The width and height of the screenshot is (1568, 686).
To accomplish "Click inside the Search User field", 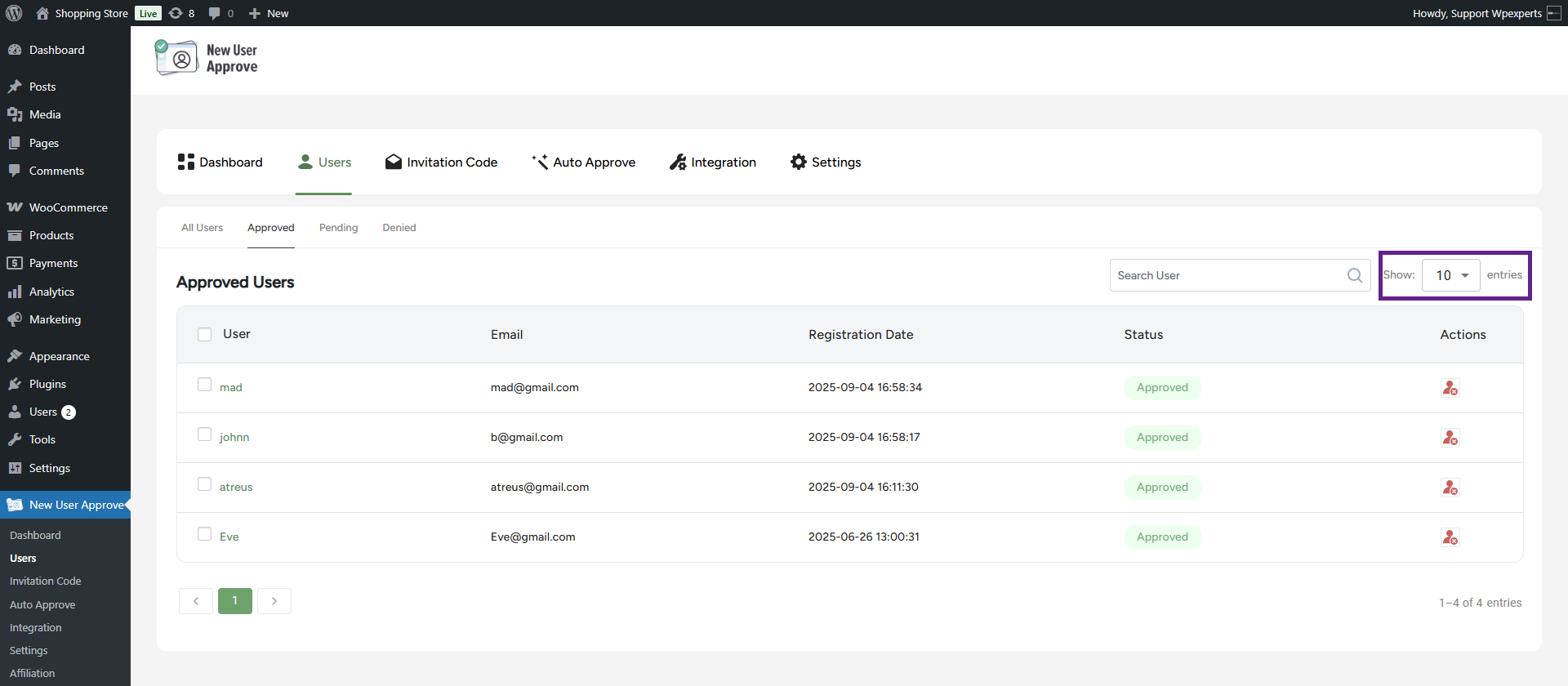I will click(x=1225, y=275).
